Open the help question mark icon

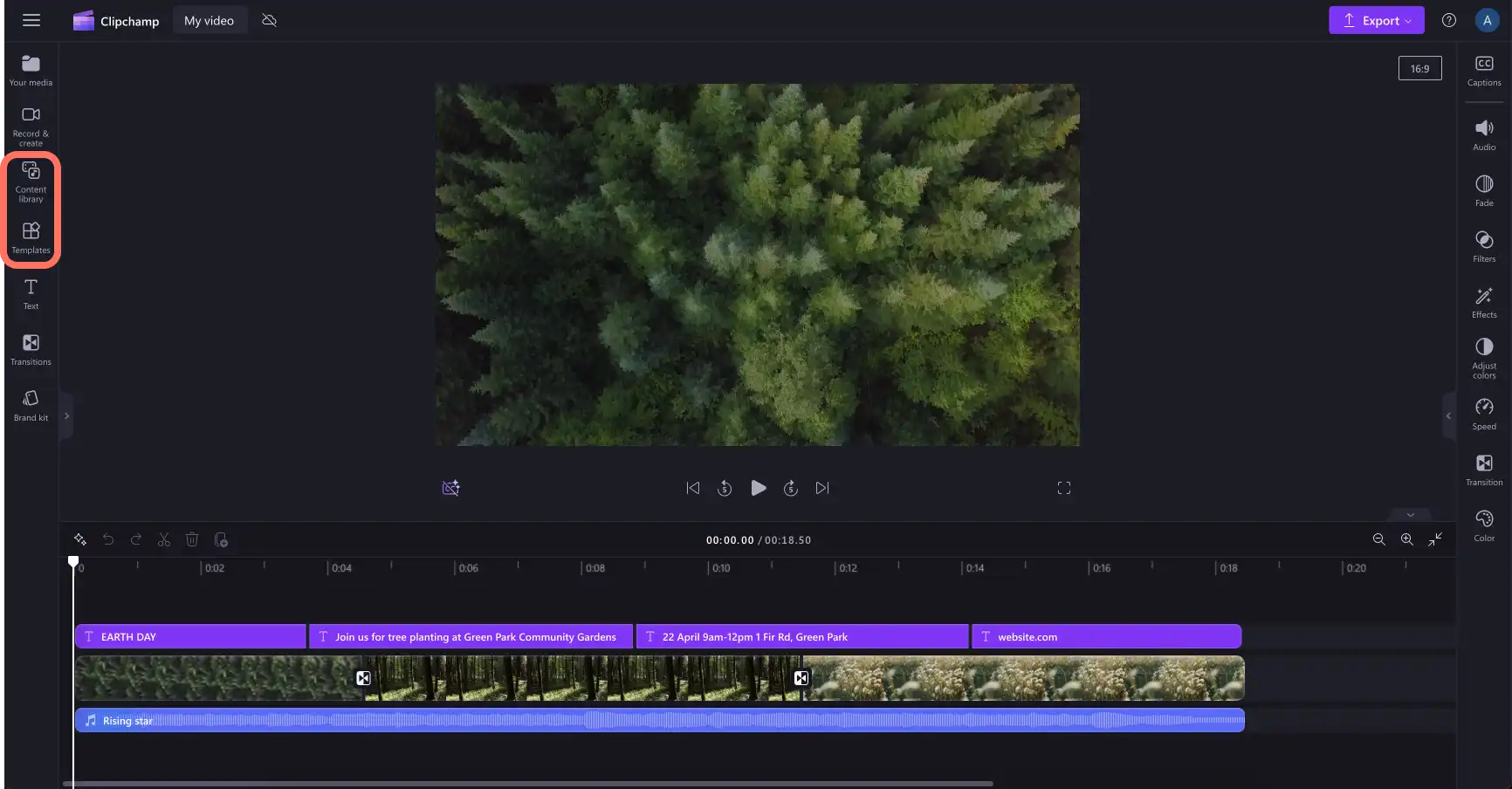pyautogui.click(x=1449, y=20)
